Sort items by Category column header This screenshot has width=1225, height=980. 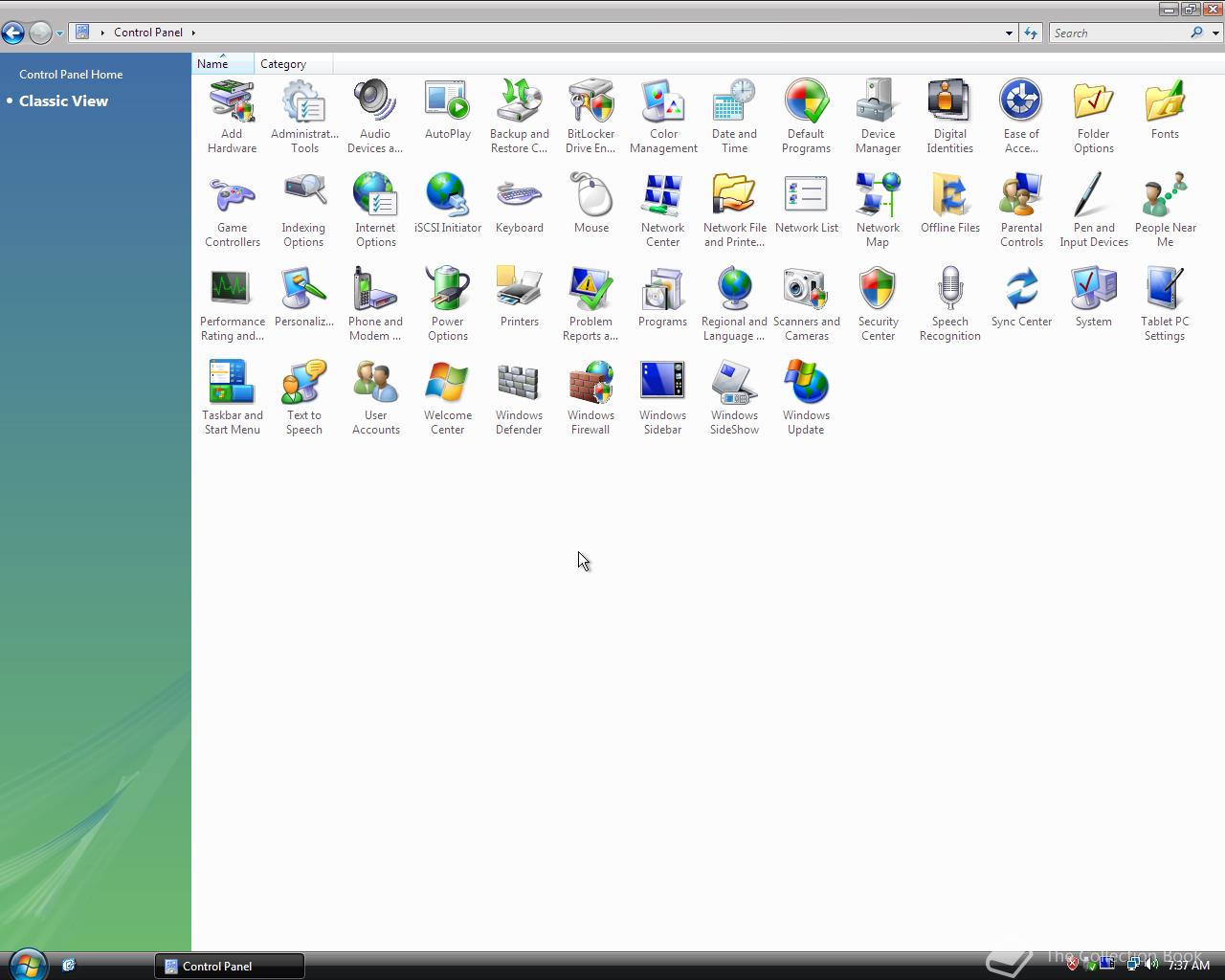click(293, 63)
